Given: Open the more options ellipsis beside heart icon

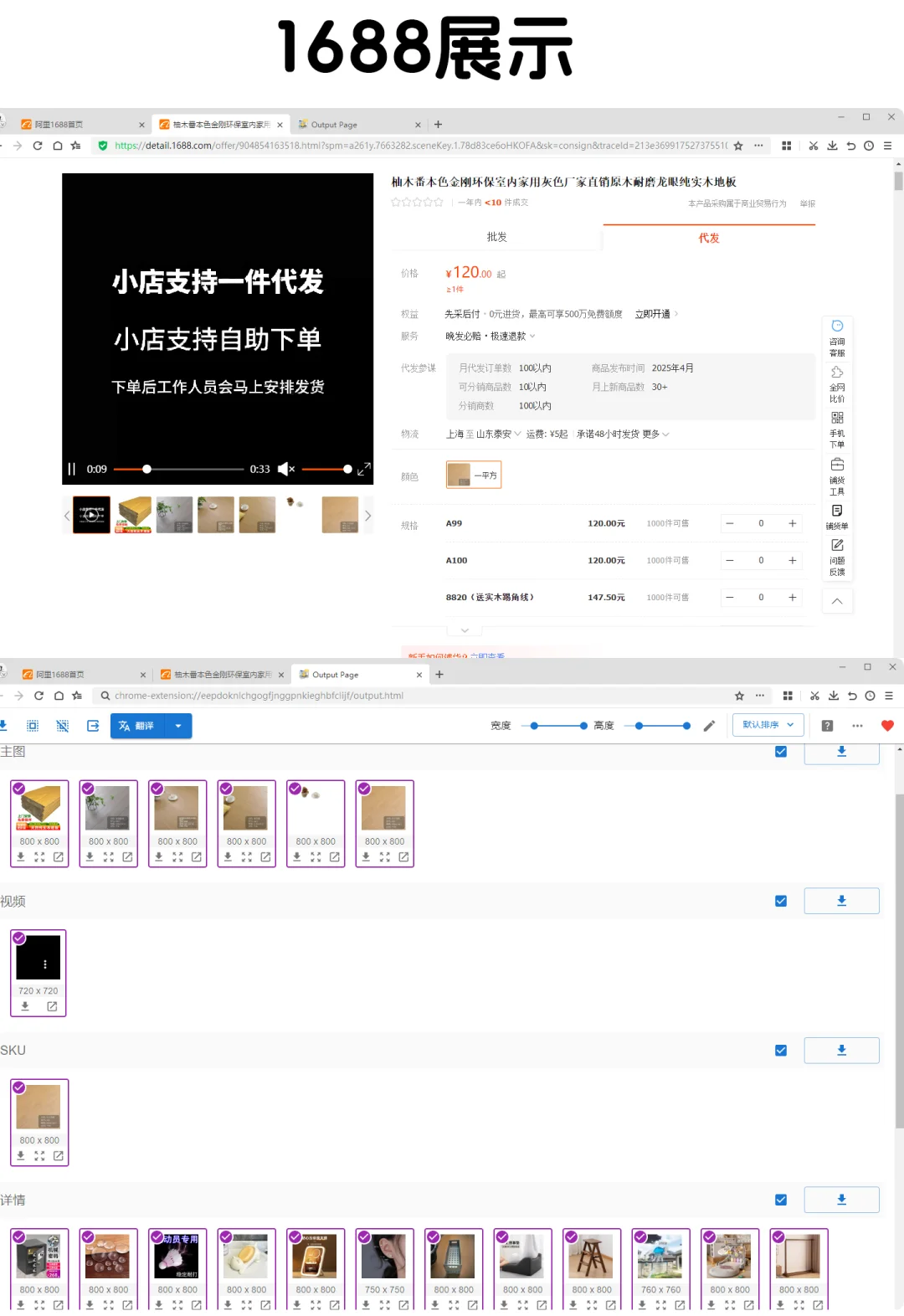Looking at the screenshot, I should [x=857, y=726].
